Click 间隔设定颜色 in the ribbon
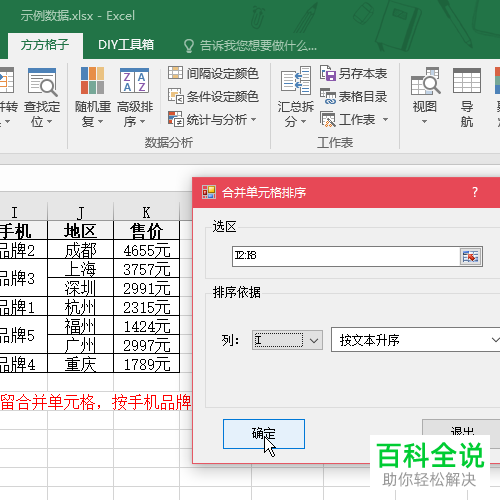The width and height of the screenshot is (500, 500). pyautogui.click(x=213, y=73)
